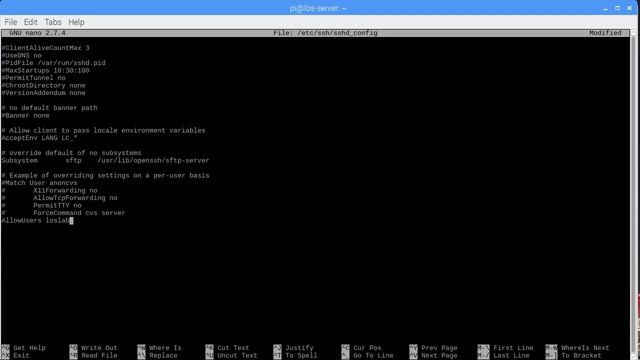The height and width of the screenshot is (360, 640).
Task: Click the Last Line shortcut
Action: pyautogui.click(x=504, y=356)
